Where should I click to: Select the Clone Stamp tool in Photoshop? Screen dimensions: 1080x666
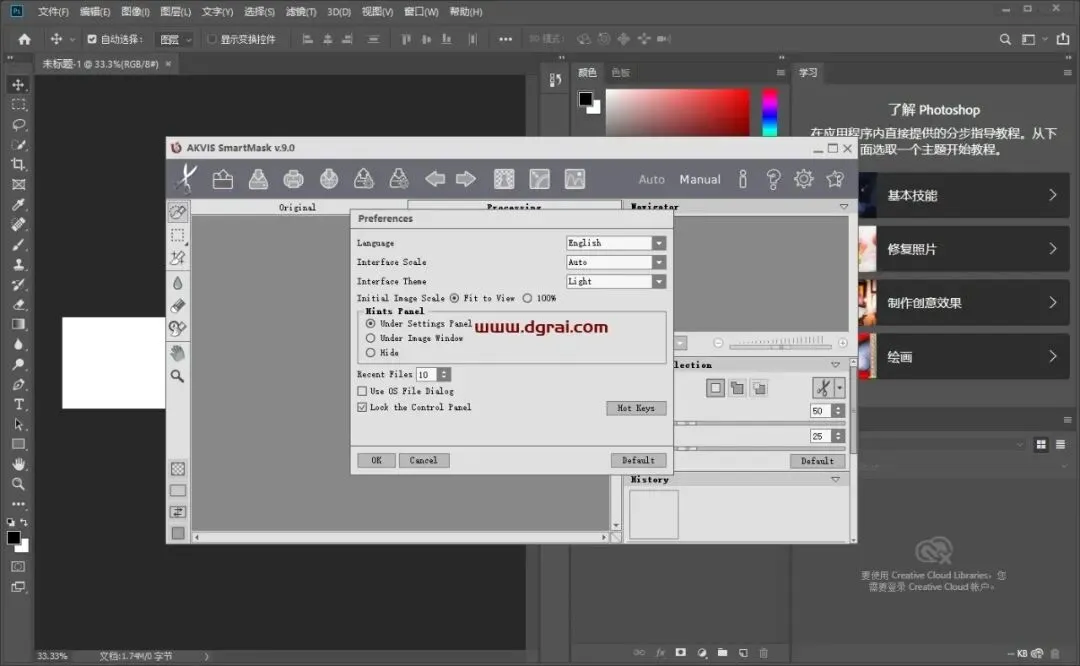19,264
